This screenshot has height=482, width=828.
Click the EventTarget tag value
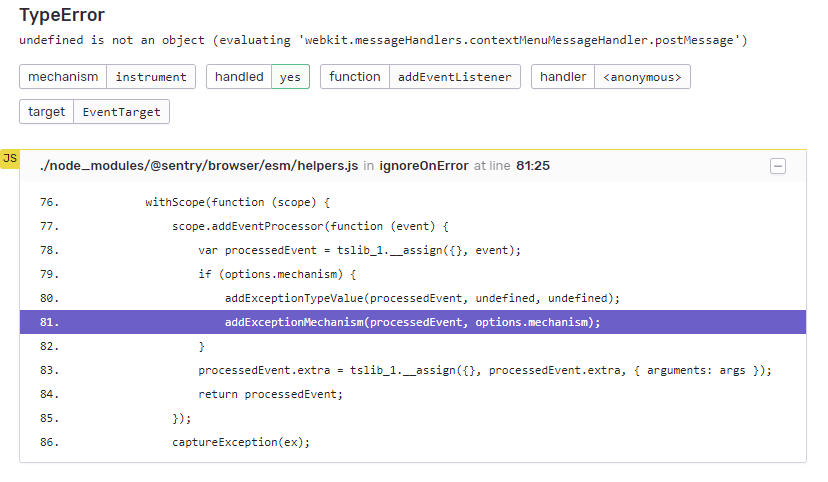121,111
